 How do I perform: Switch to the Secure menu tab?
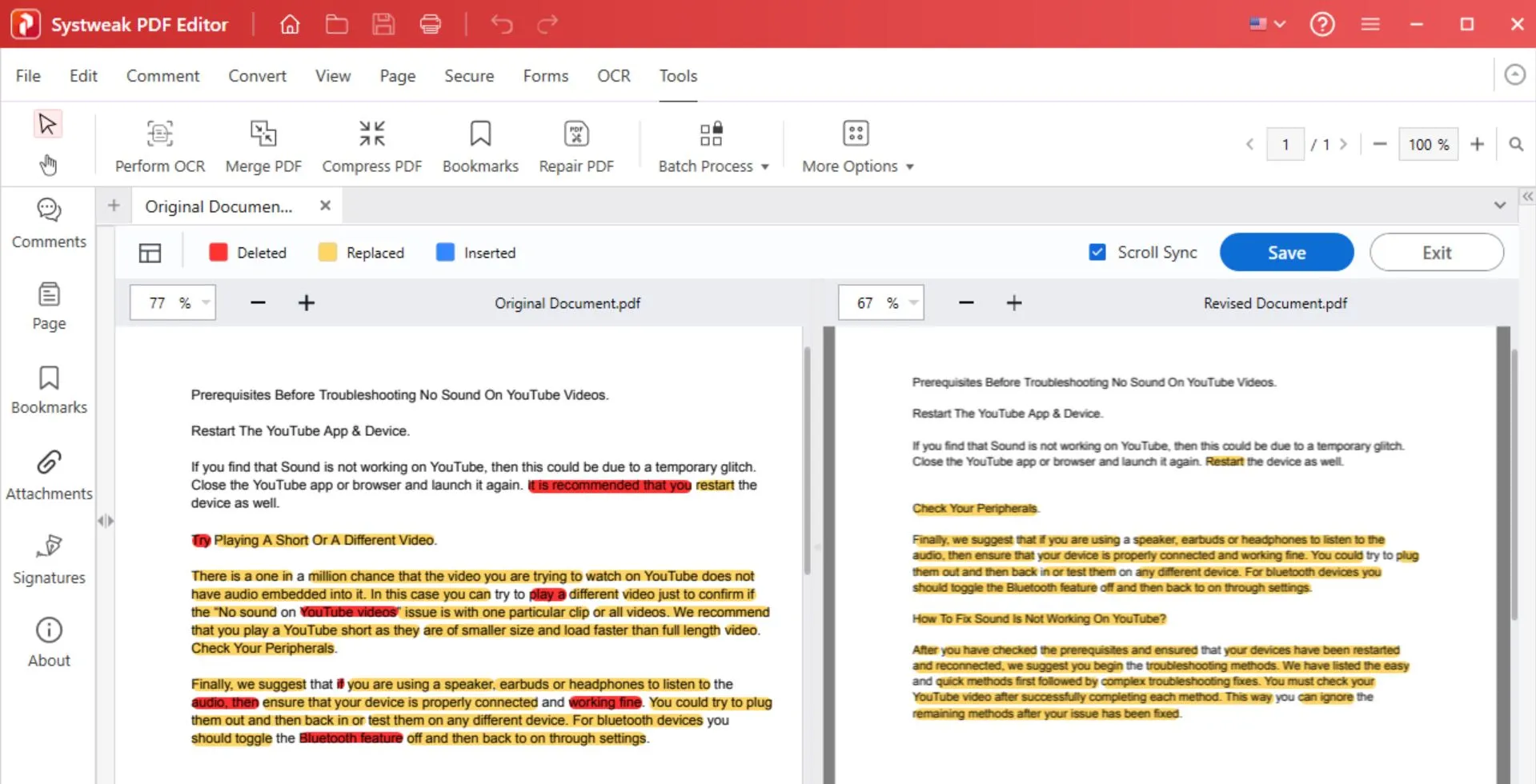pos(469,76)
